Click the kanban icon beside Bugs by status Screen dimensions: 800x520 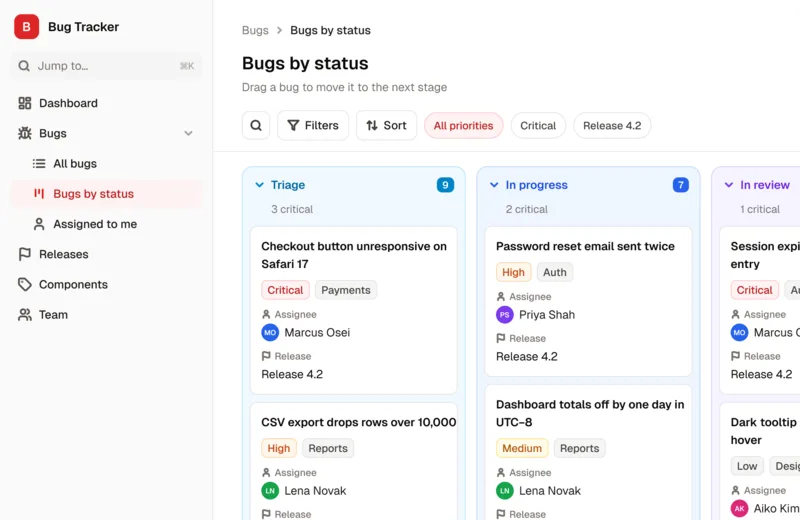pyautogui.click(x=39, y=193)
